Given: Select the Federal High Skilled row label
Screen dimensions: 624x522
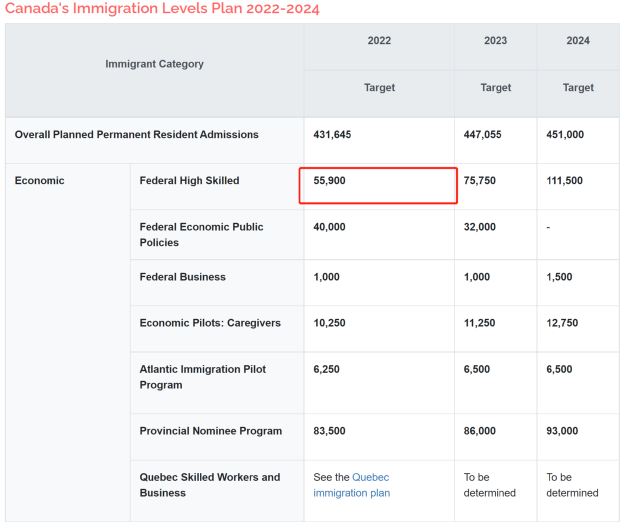Looking at the screenshot, I should point(189,181).
